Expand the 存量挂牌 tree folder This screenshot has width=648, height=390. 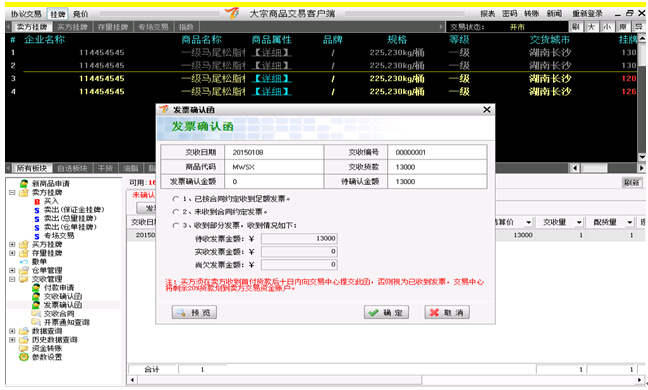point(12,253)
